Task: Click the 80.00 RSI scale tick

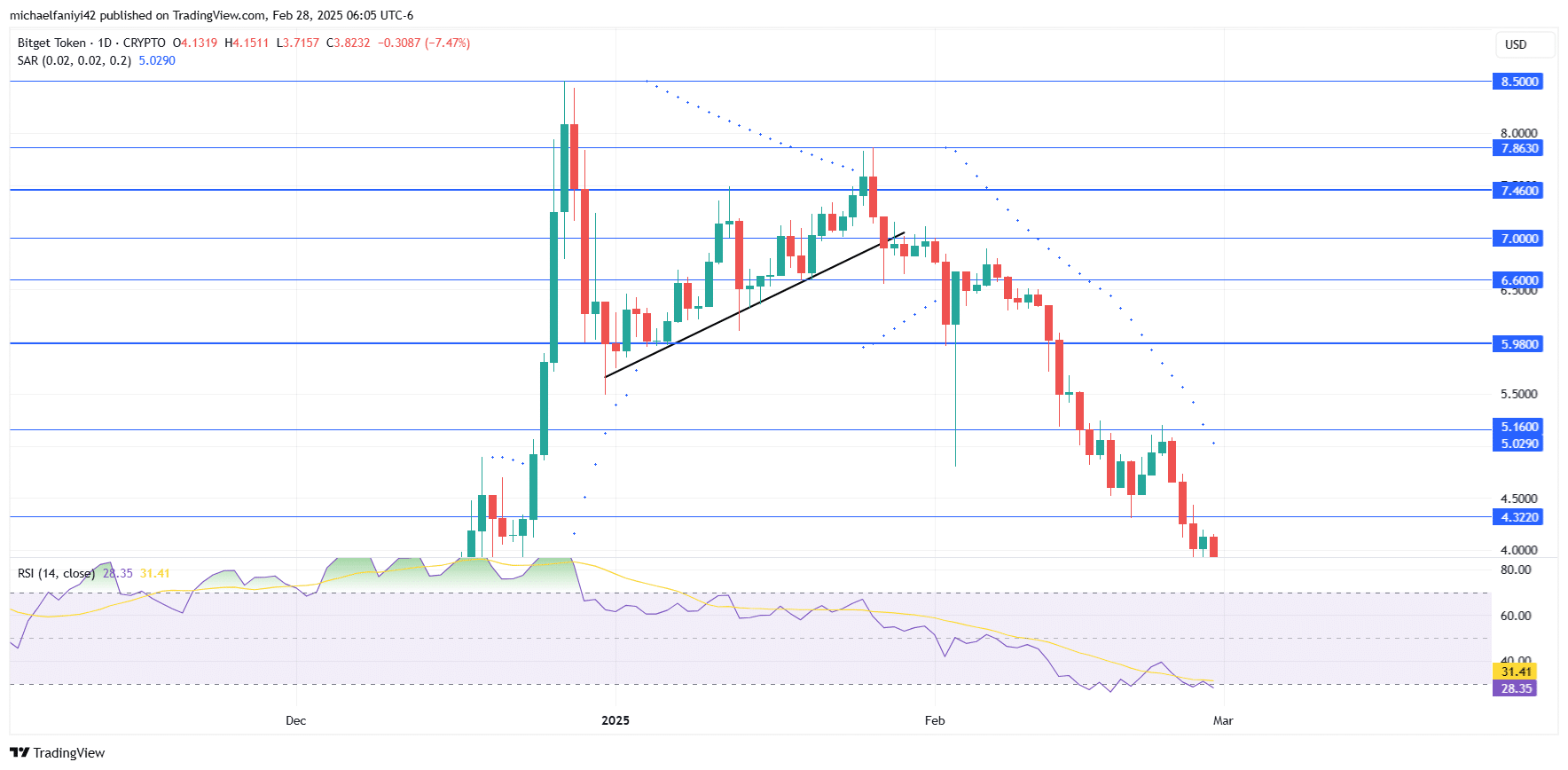Action: (x=1516, y=570)
